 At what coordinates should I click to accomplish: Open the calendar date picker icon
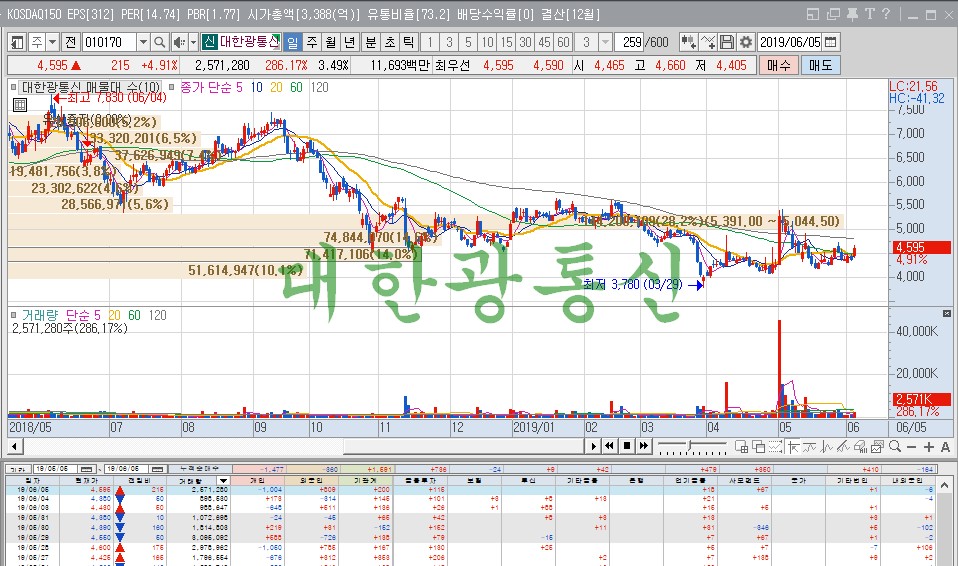(x=830, y=42)
